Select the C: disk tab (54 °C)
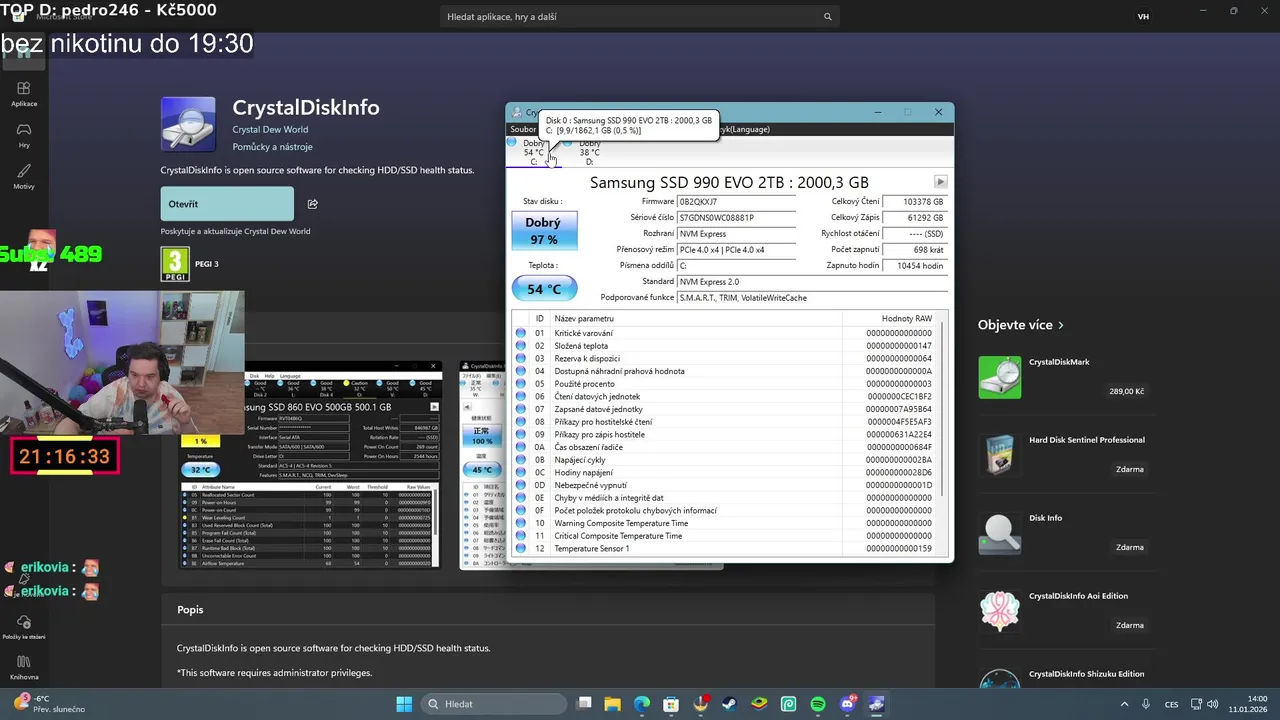 [x=533, y=152]
